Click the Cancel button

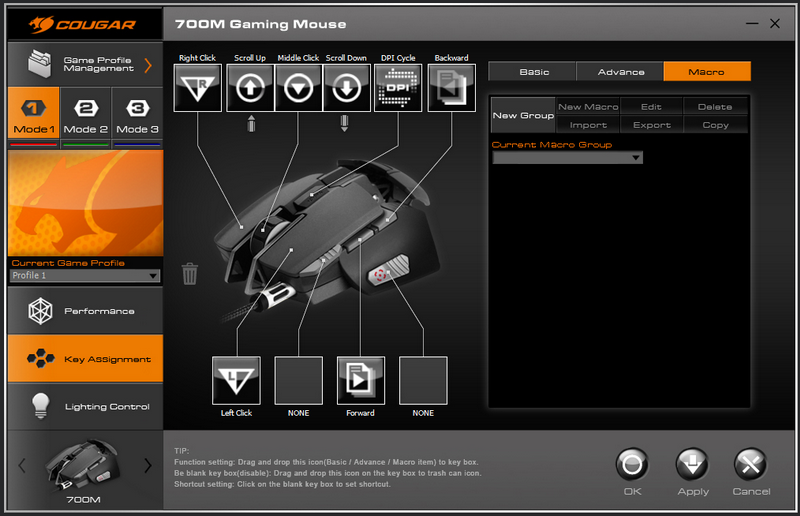coord(751,464)
